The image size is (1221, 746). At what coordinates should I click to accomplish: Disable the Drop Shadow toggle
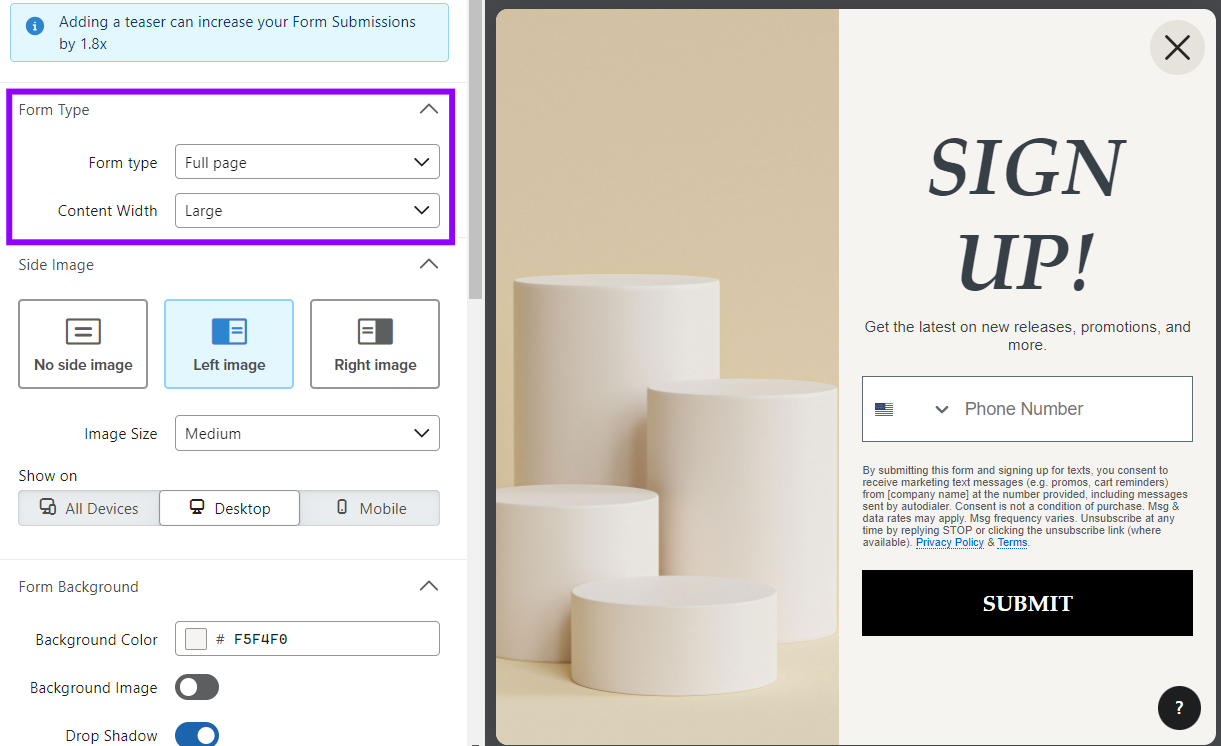197,734
